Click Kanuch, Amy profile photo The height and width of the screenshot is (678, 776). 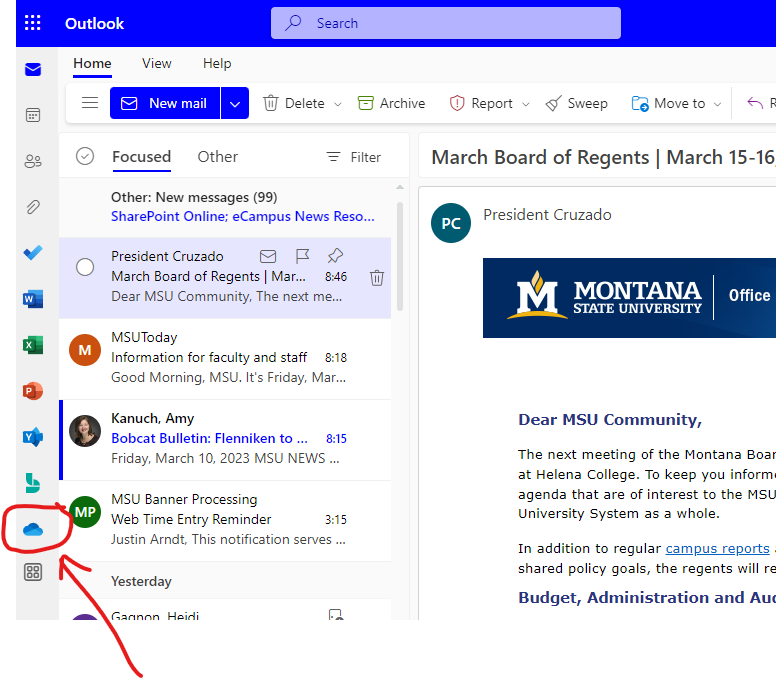(x=85, y=431)
